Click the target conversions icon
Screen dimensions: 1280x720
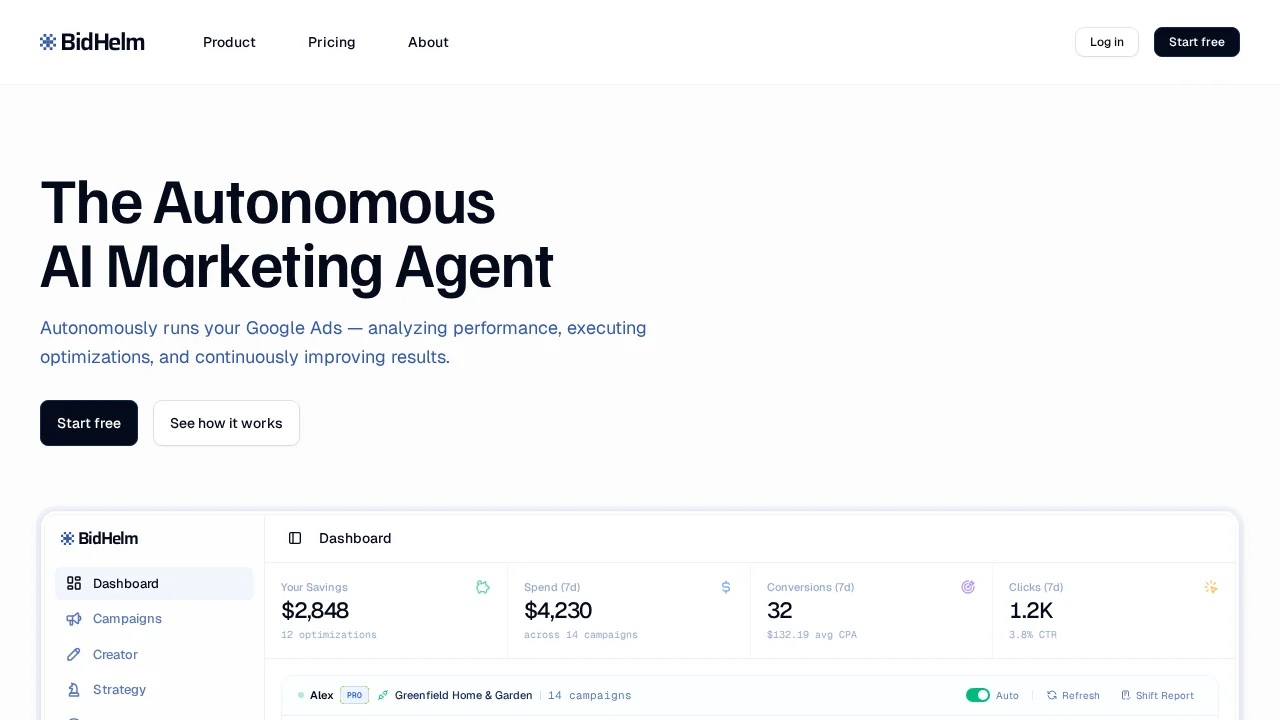pyautogui.click(x=968, y=587)
